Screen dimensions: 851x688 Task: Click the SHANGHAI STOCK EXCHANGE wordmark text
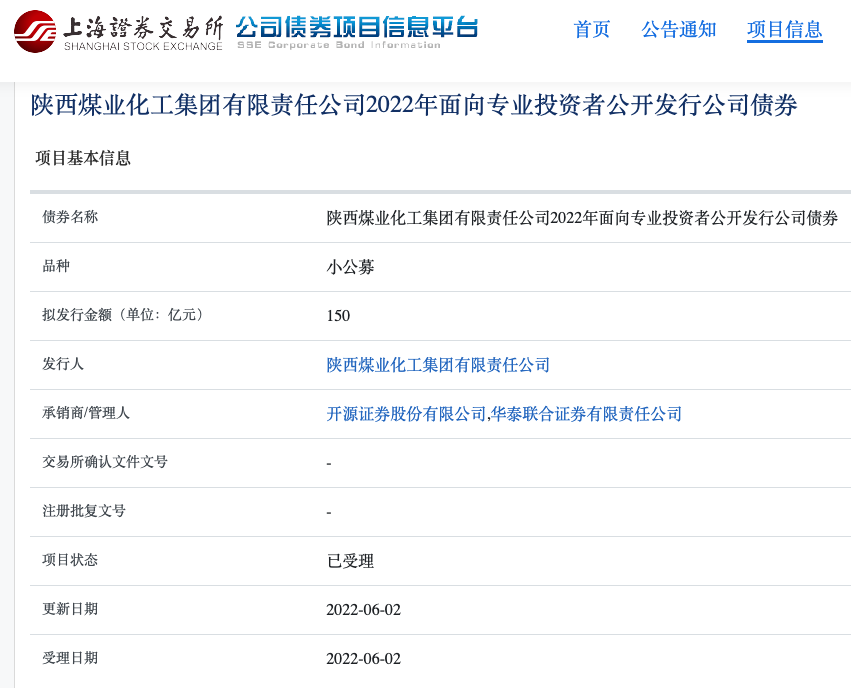point(143,47)
